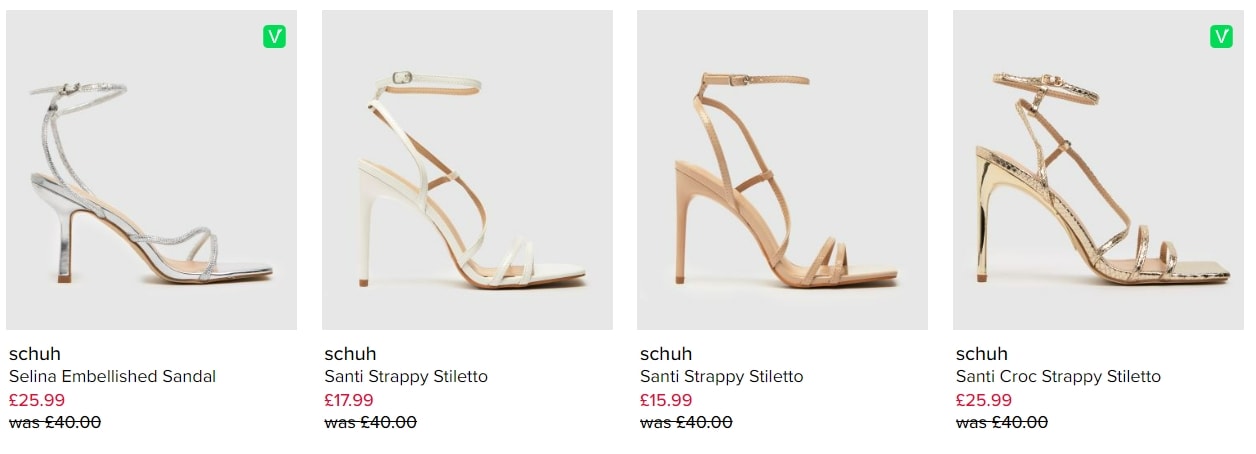
Task: Click was £40.00 under Santi Croc Stiletto
Action: 1002,422
